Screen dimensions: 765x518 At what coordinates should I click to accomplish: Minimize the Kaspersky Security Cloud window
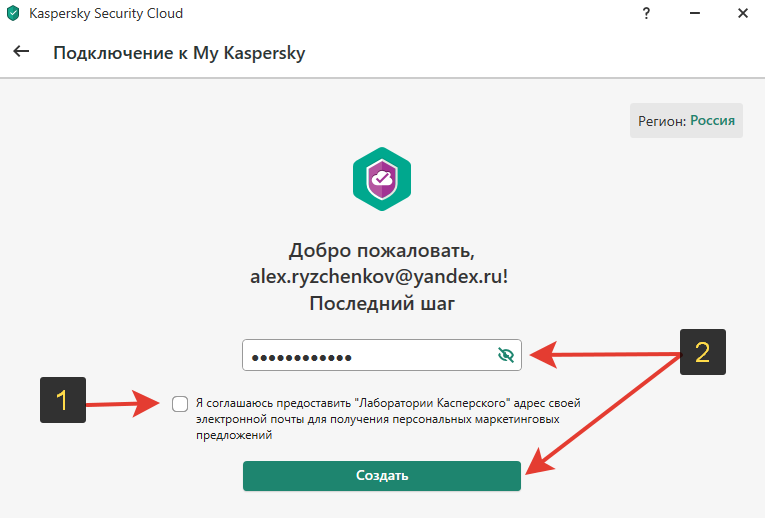click(695, 13)
